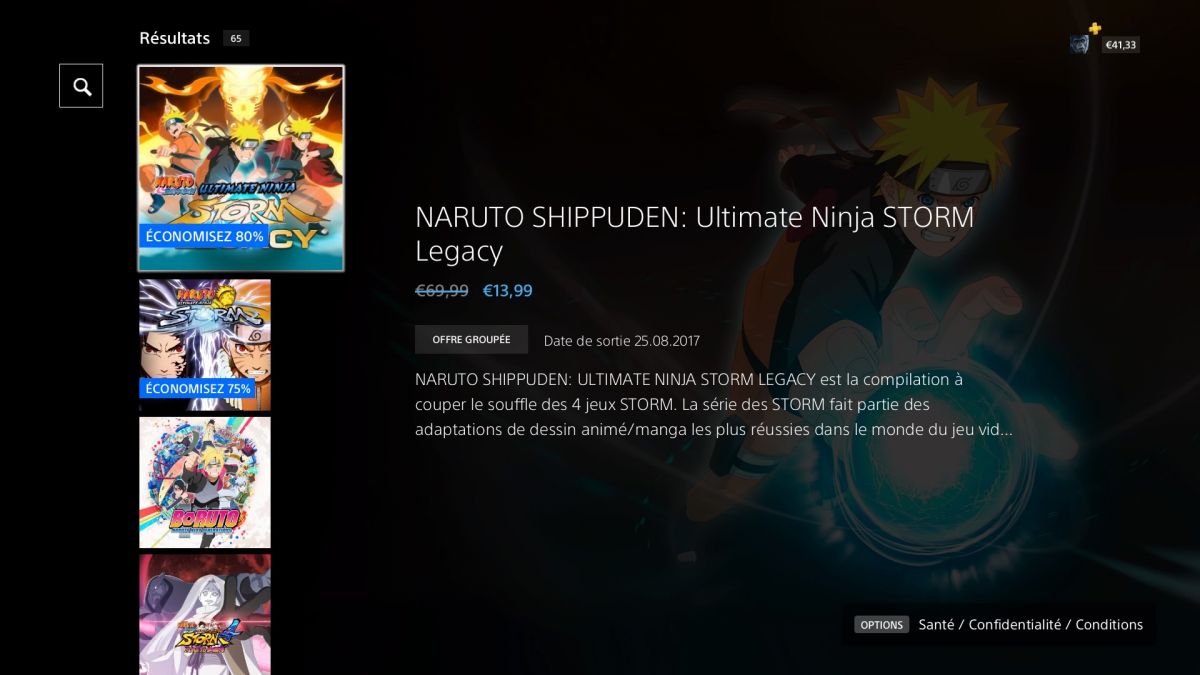Select the Boruto game thumbnail
The width and height of the screenshot is (1200, 675).
click(x=205, y=482)
